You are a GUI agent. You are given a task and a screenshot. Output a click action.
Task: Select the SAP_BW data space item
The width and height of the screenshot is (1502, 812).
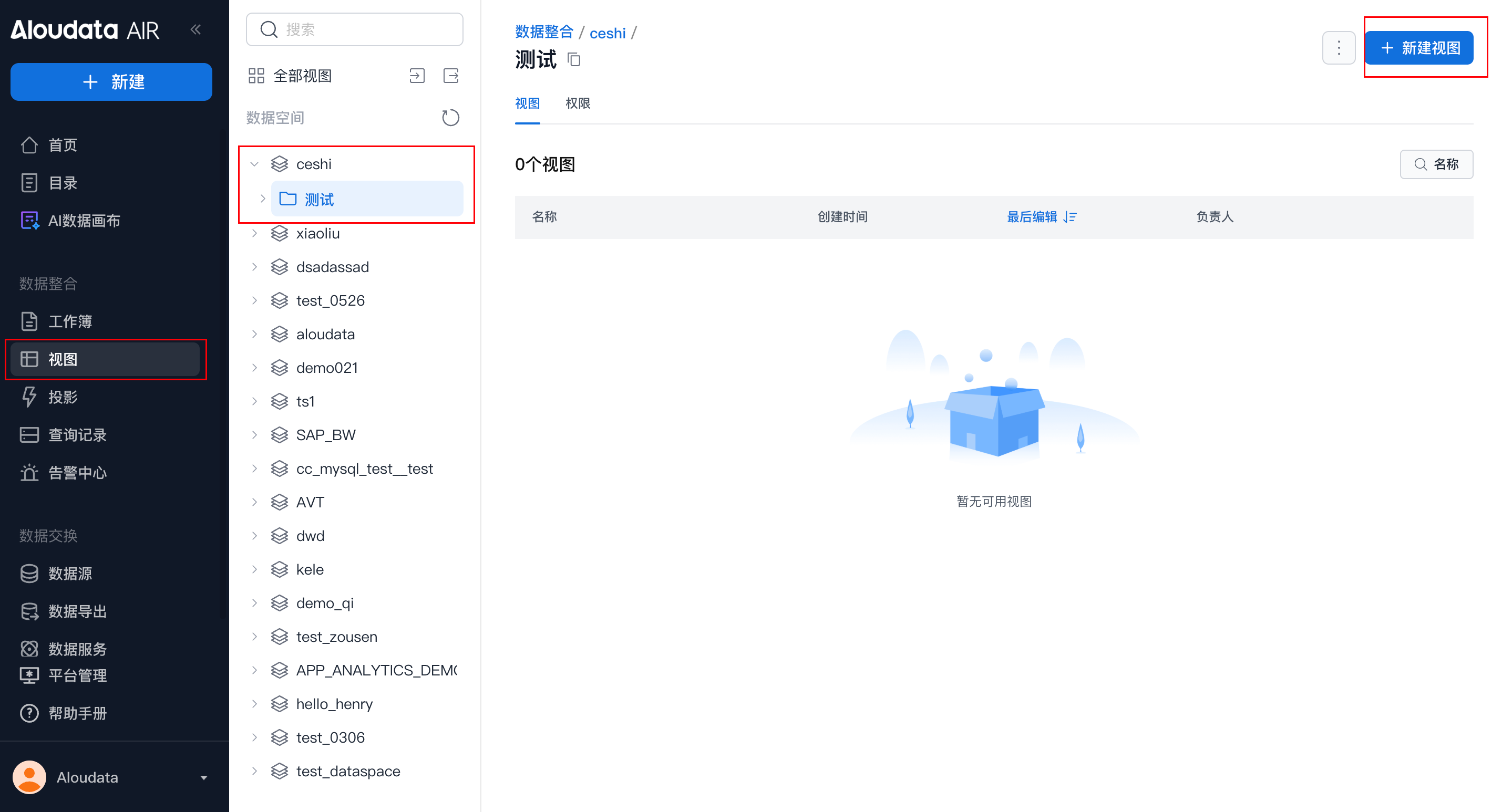click(x=325, y=435)
